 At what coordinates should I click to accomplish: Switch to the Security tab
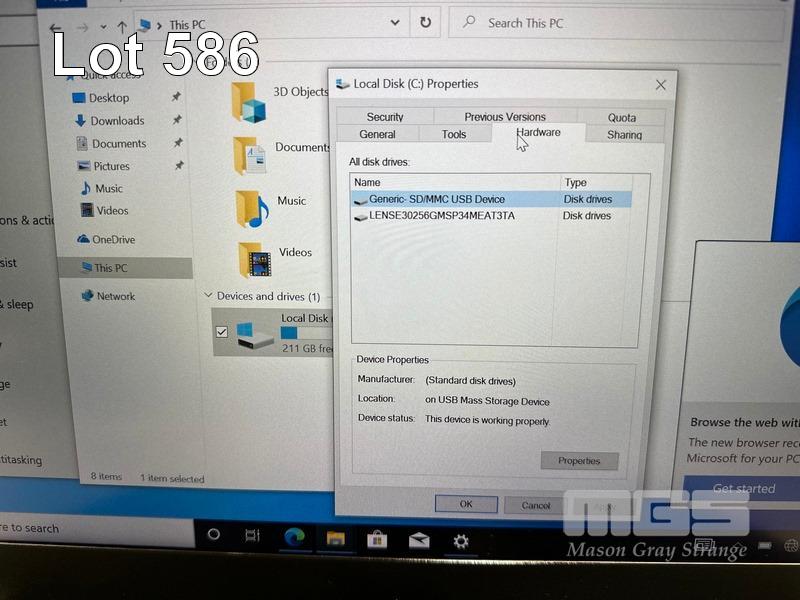[x=385, y=117]
